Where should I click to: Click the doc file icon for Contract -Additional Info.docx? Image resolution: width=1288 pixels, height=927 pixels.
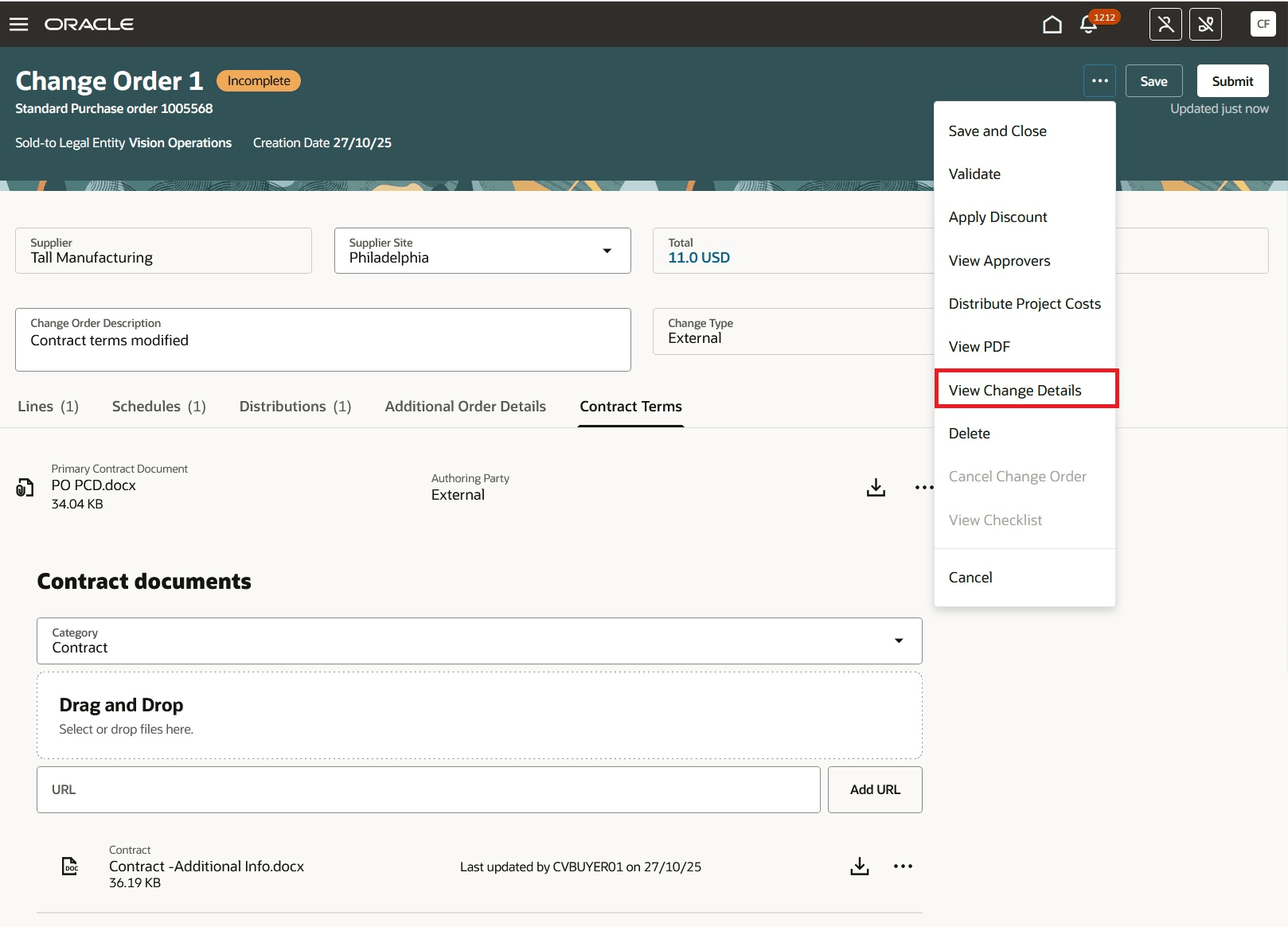69,866
